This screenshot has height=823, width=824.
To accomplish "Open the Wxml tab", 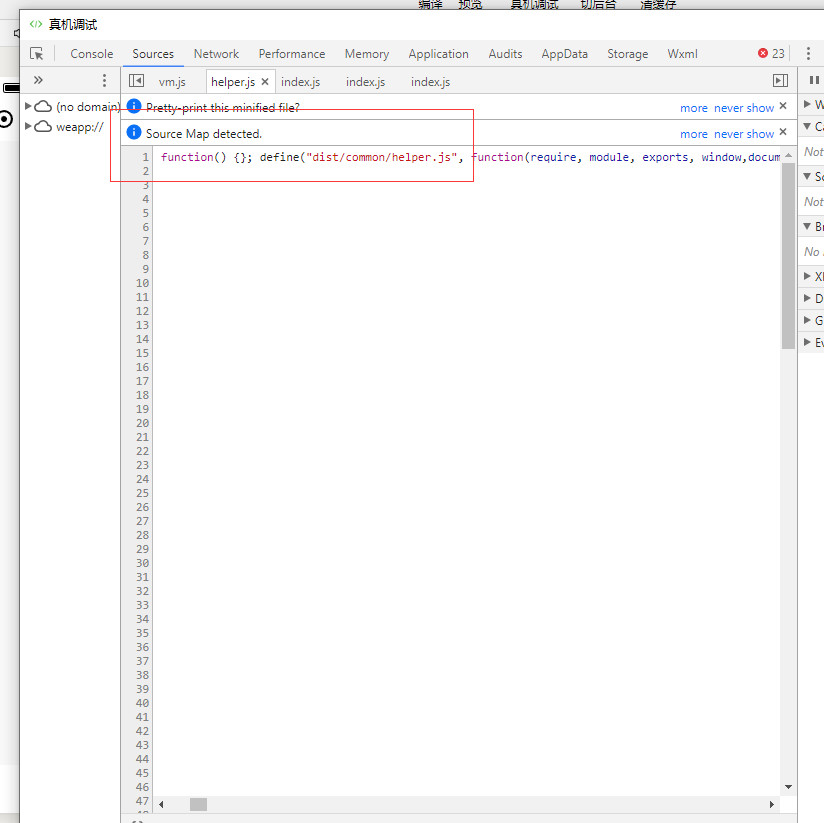I will [x=682, y=54].
